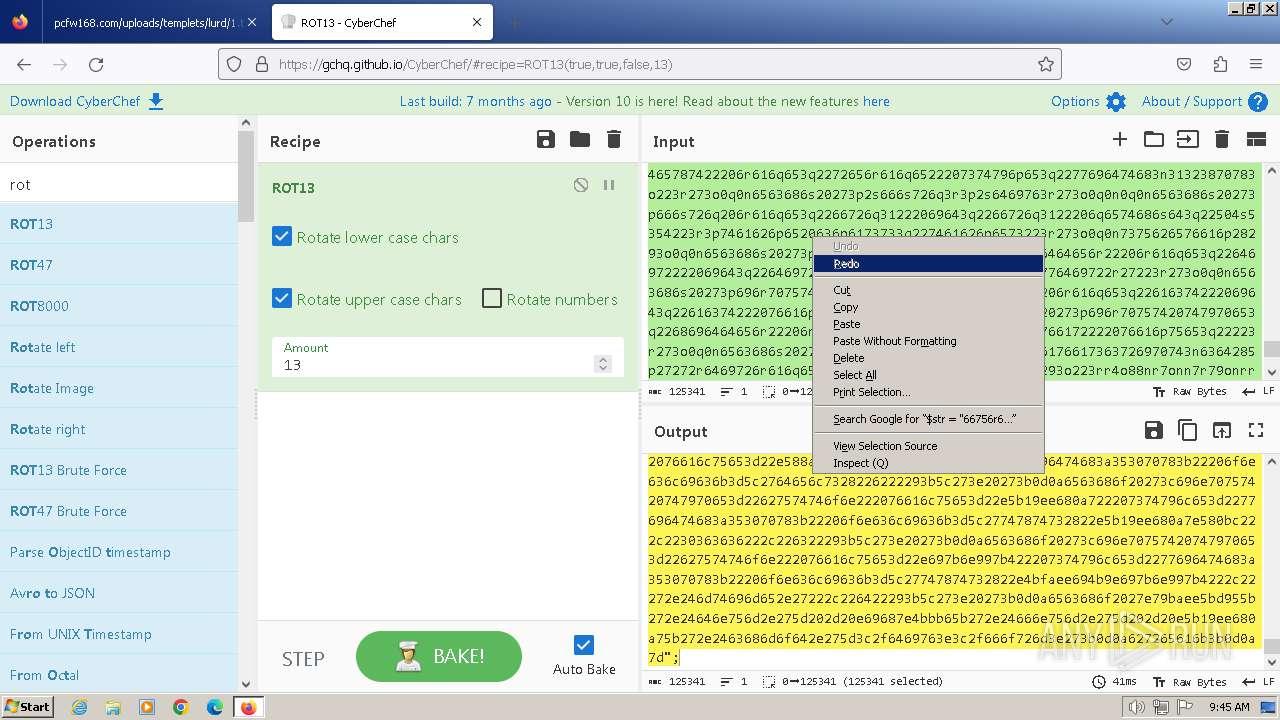Open the input Raw Bytes encoding selector
This screenshot has width=1280, height=720.
tap(1190, 392)
